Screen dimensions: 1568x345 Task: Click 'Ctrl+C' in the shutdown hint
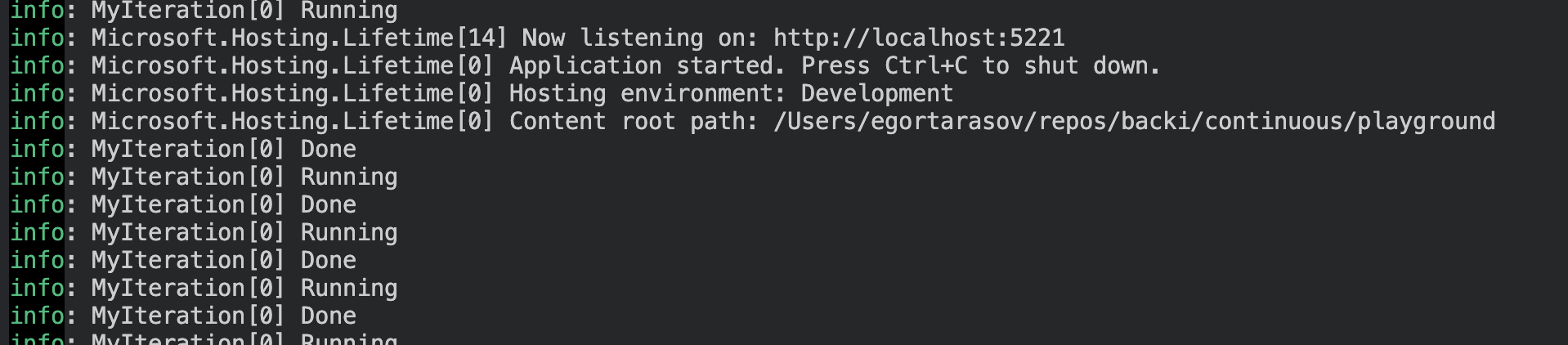coord(926,65)
